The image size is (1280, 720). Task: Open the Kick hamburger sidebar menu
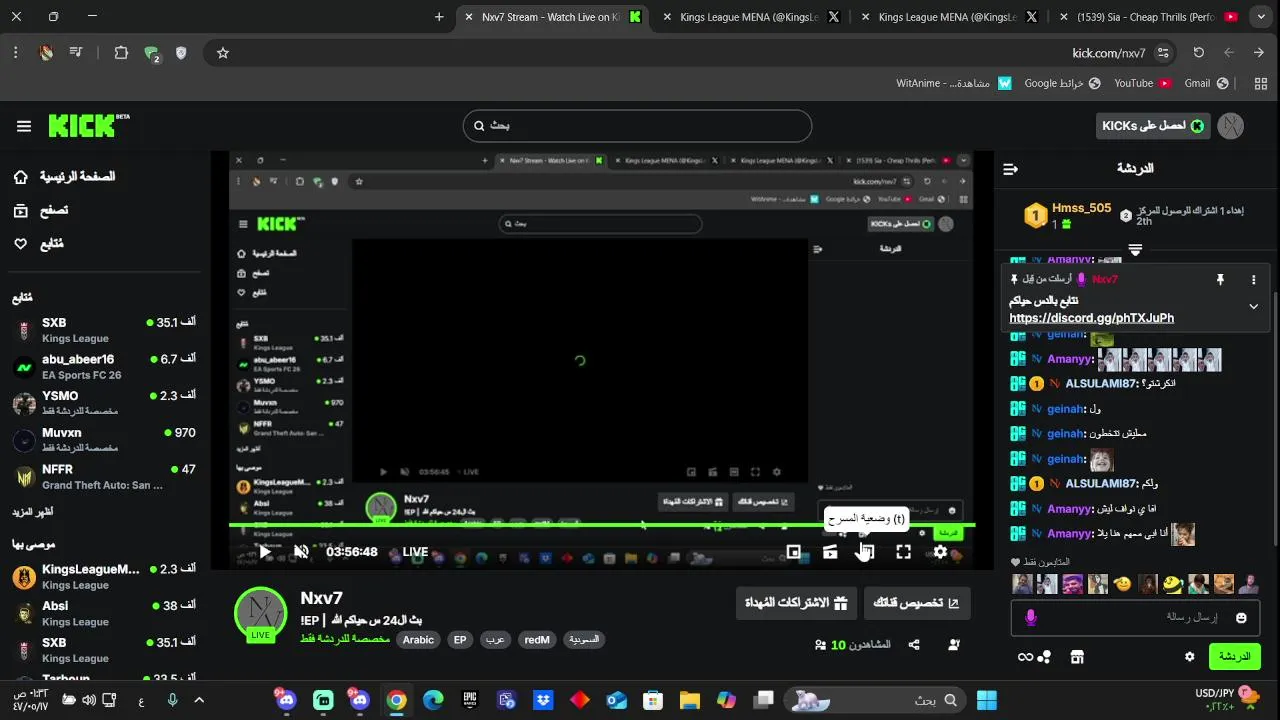click(24, 126)
